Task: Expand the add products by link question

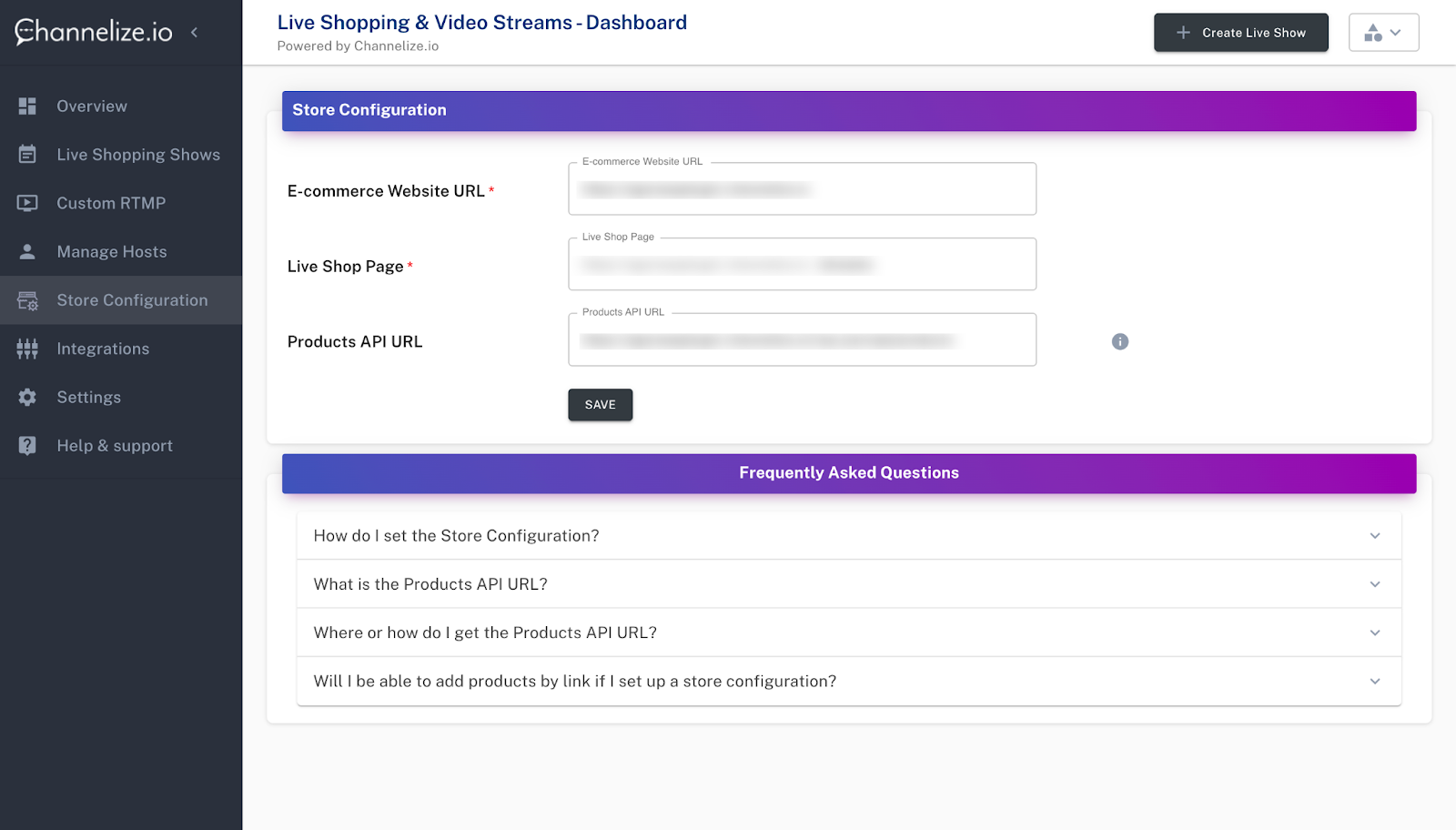Action: coord(849,681)
